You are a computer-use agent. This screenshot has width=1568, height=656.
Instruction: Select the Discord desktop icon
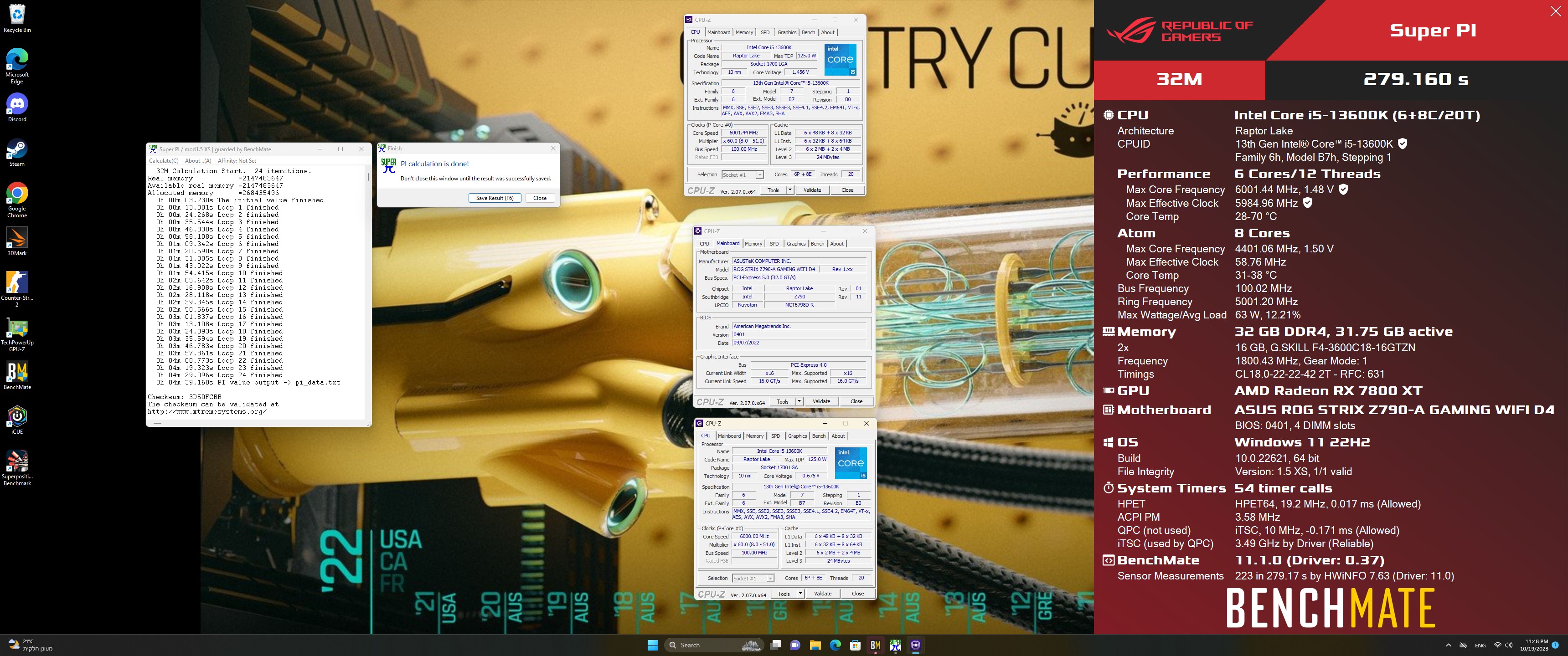point(17,108)
